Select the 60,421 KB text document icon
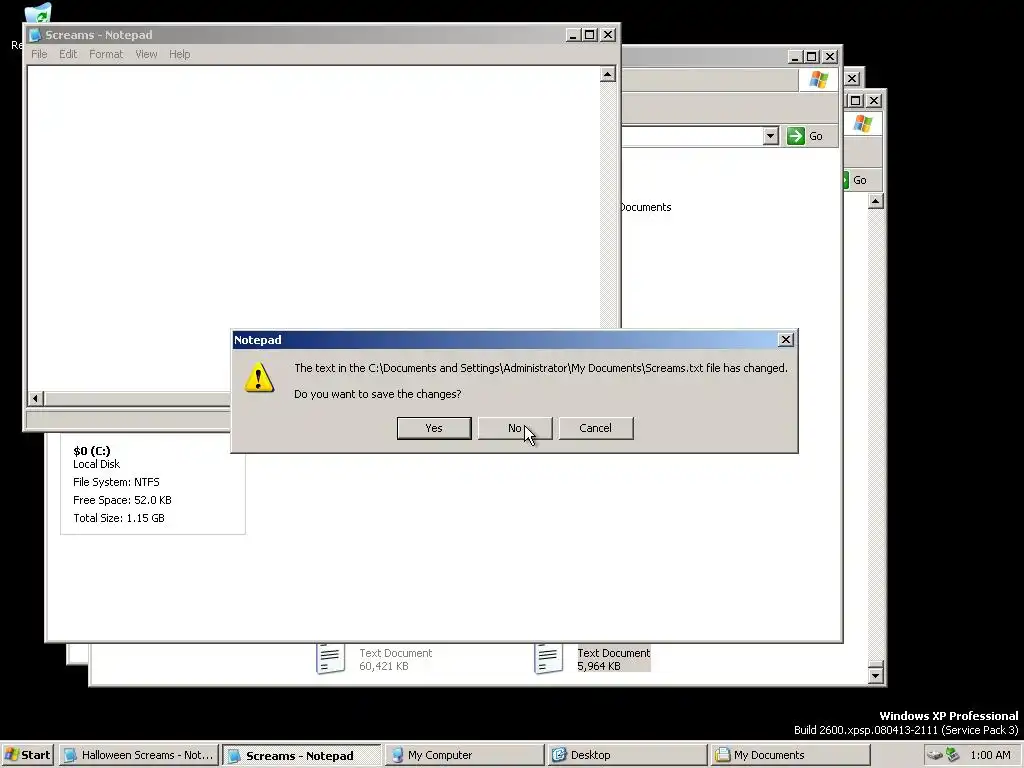Viewport: 1024px width, 768px height. pyautogui.click(x=330, y=658)
